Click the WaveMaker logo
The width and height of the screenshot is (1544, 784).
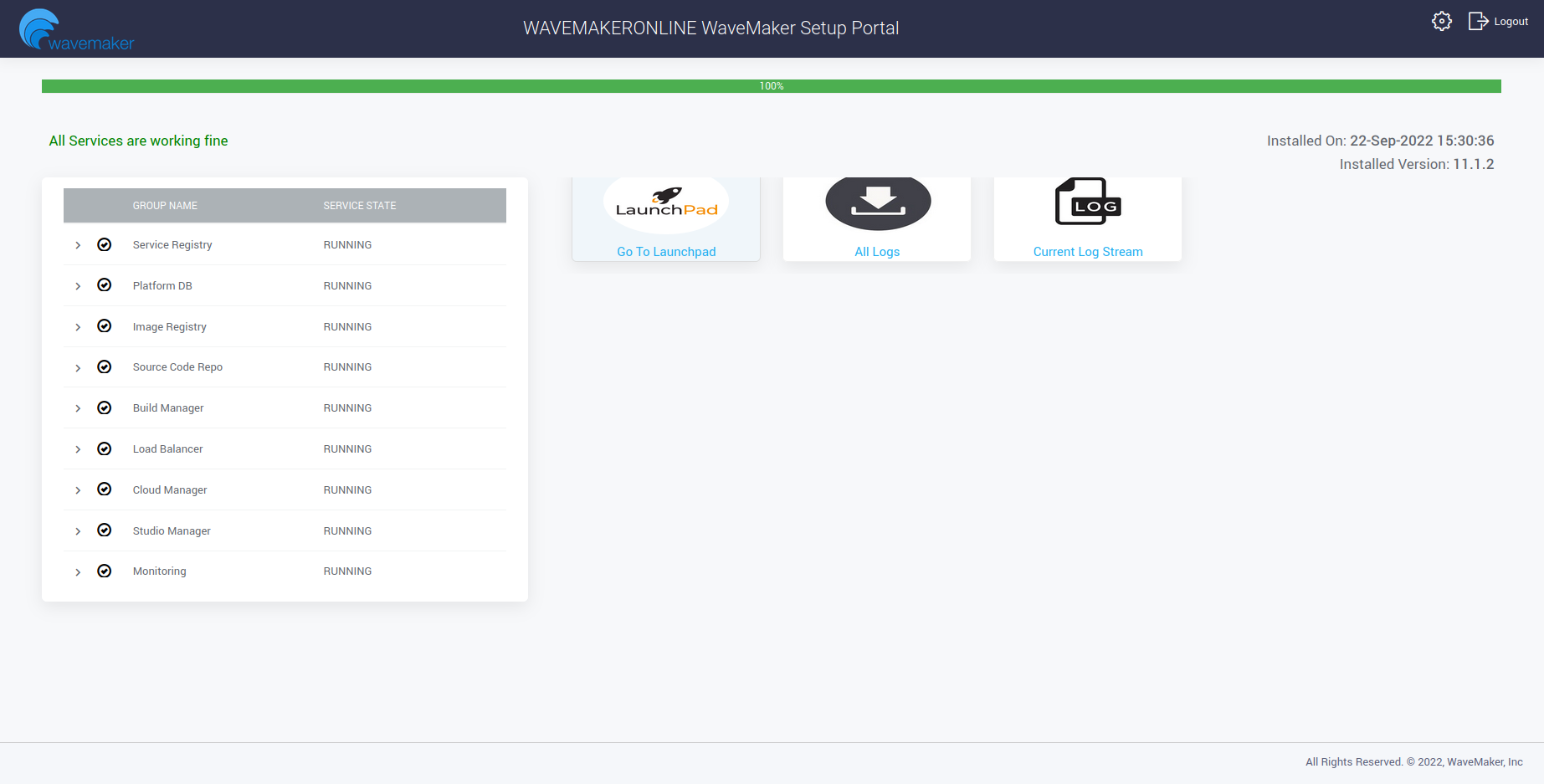pos(76,30)
